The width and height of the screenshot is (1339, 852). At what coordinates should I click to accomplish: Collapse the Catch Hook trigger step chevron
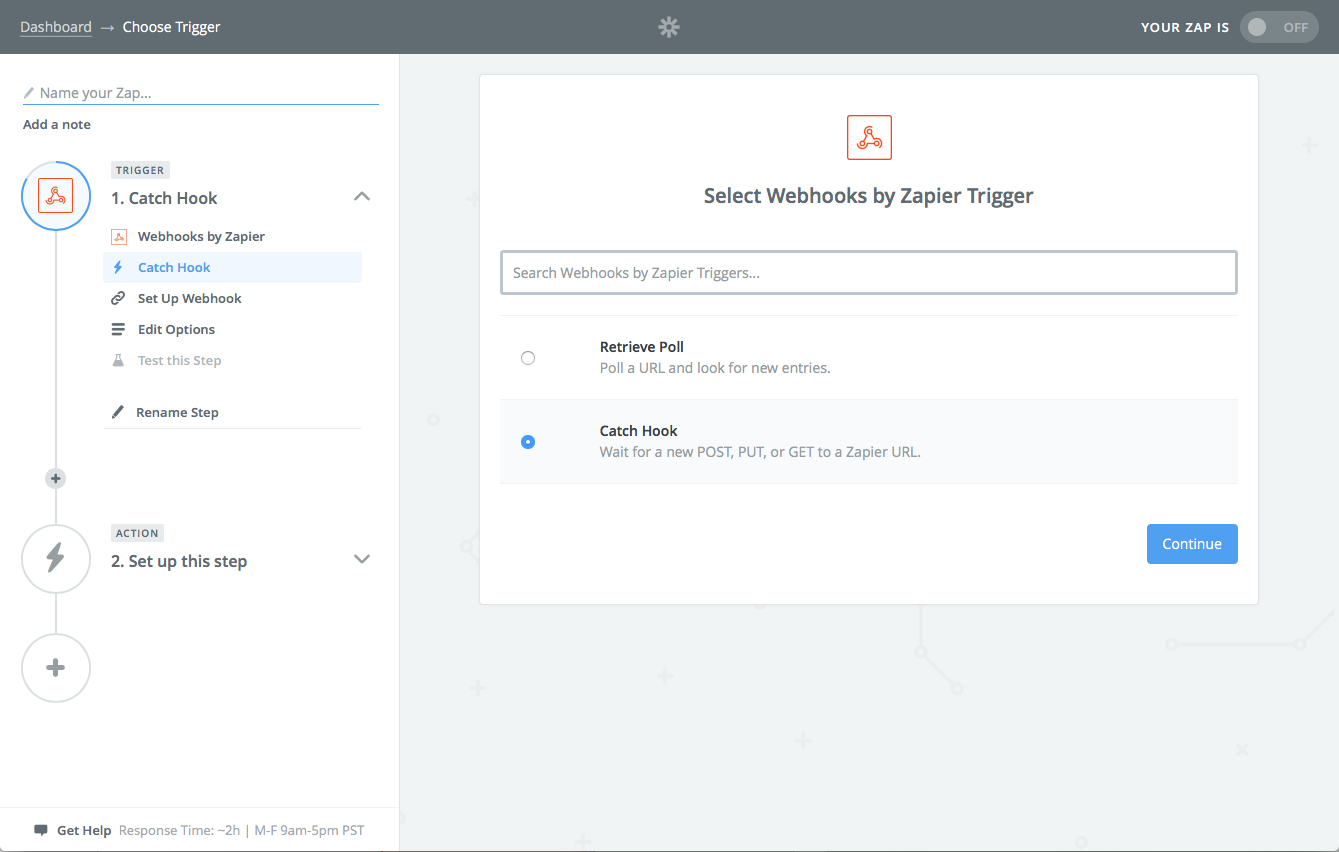point(362,197)
